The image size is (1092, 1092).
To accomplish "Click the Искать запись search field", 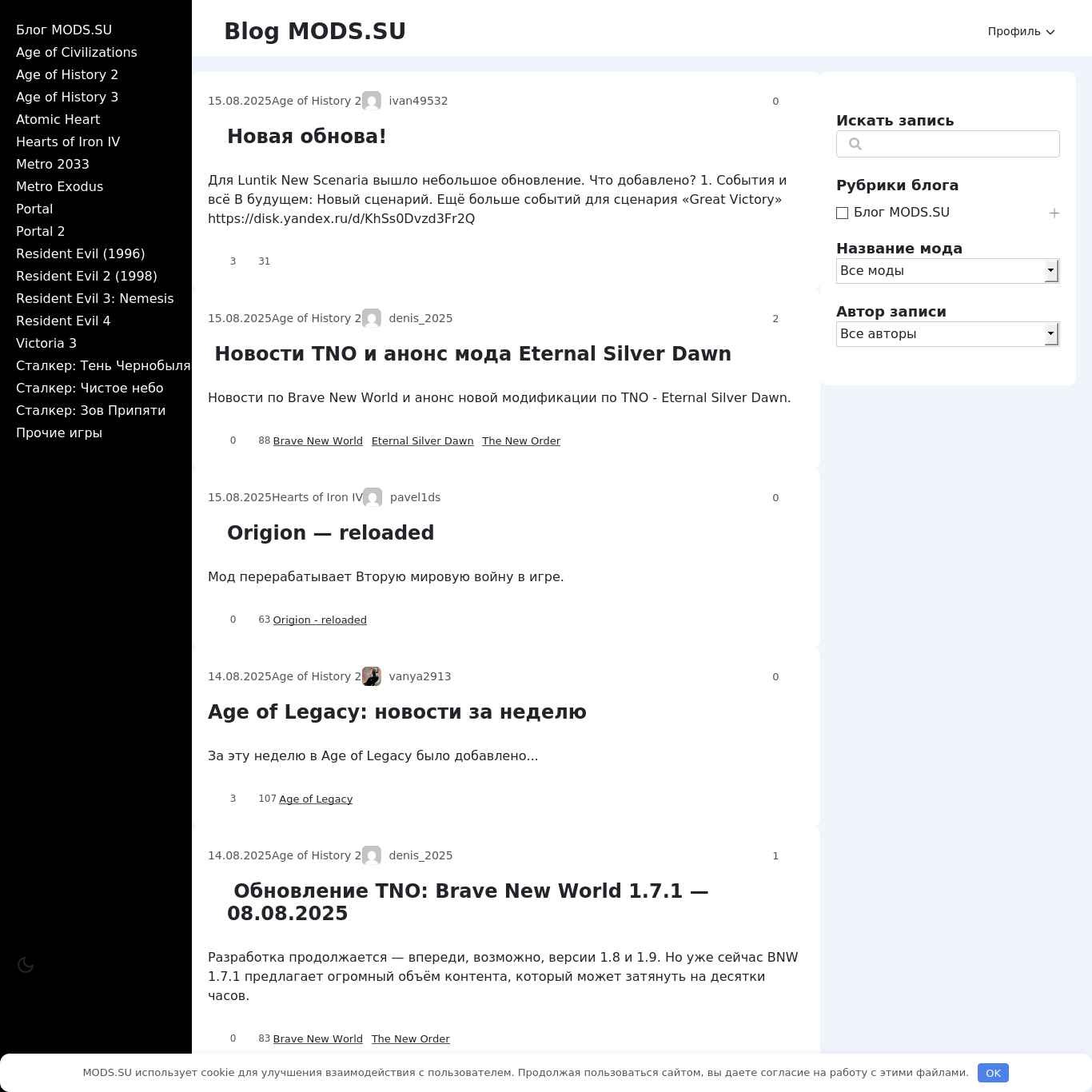I will 948,144.
